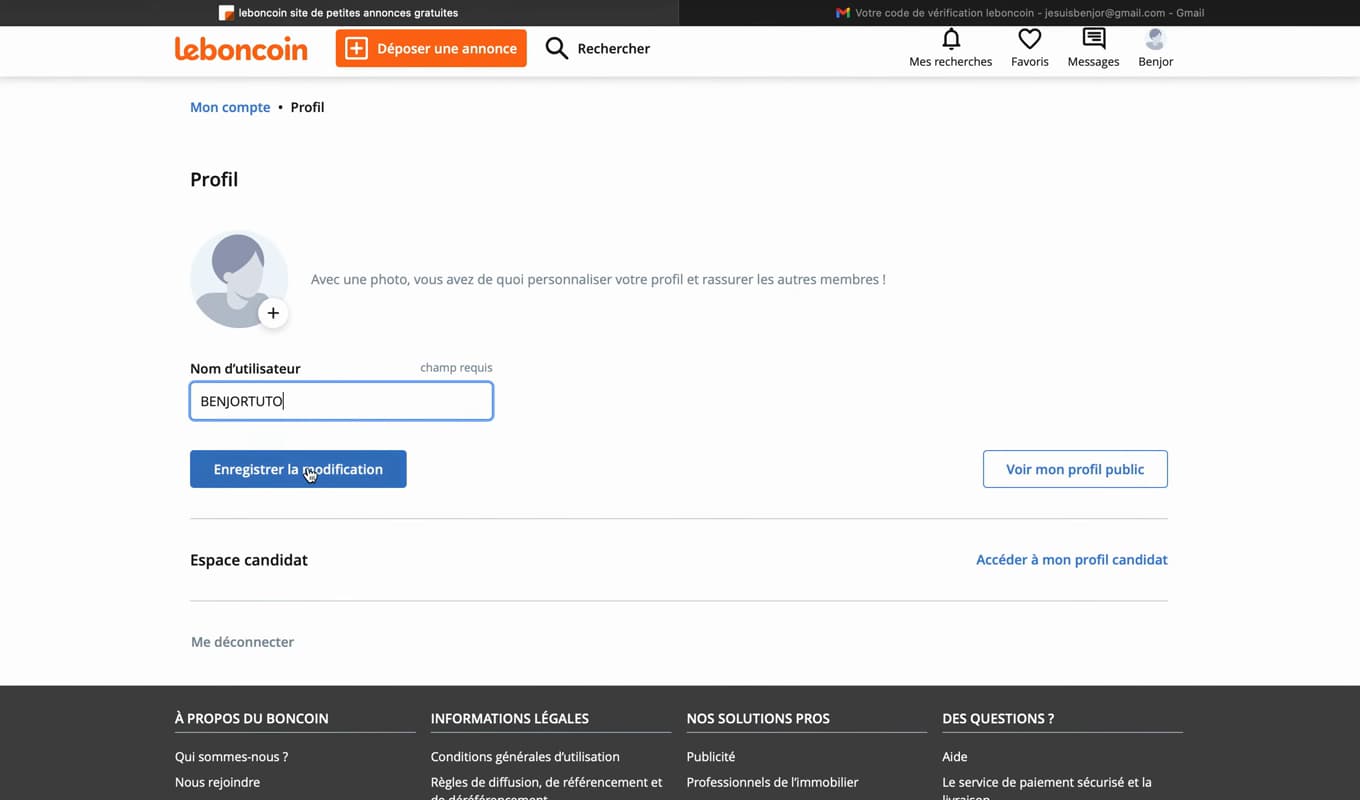The height and width of the screenshot is (800, 1360).
Task: Open Règles de diffusion footer link
Action: click(x=547, y=789)
